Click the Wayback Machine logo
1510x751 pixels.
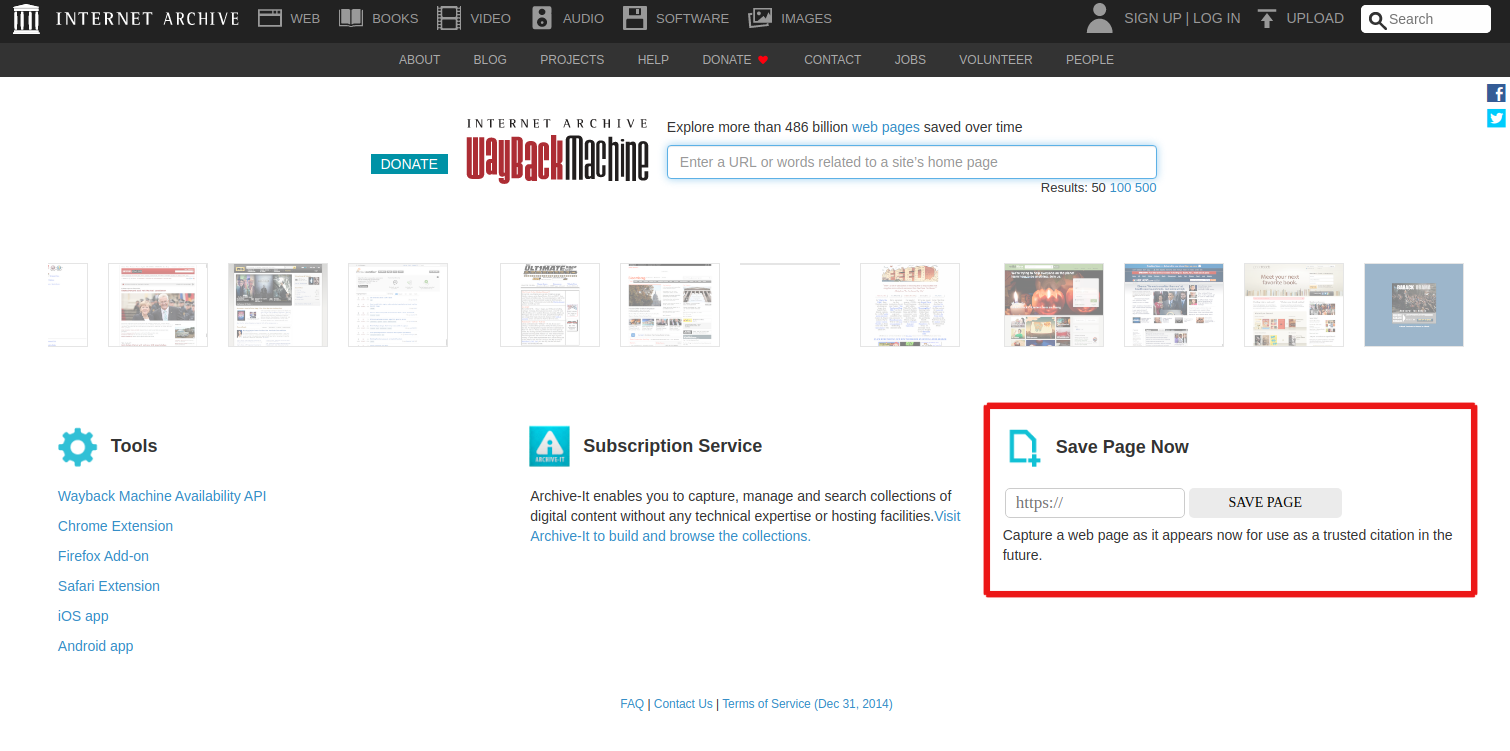point(557,151)
